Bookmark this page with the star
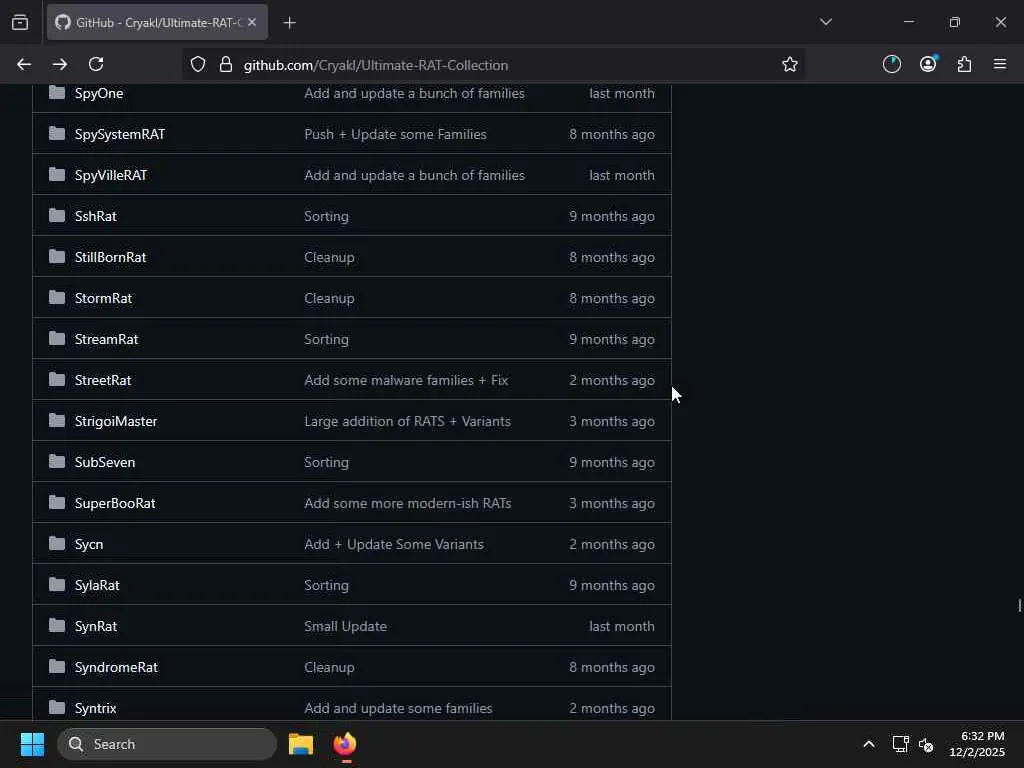Screen dimensions: 1024x768 point(790,64)
